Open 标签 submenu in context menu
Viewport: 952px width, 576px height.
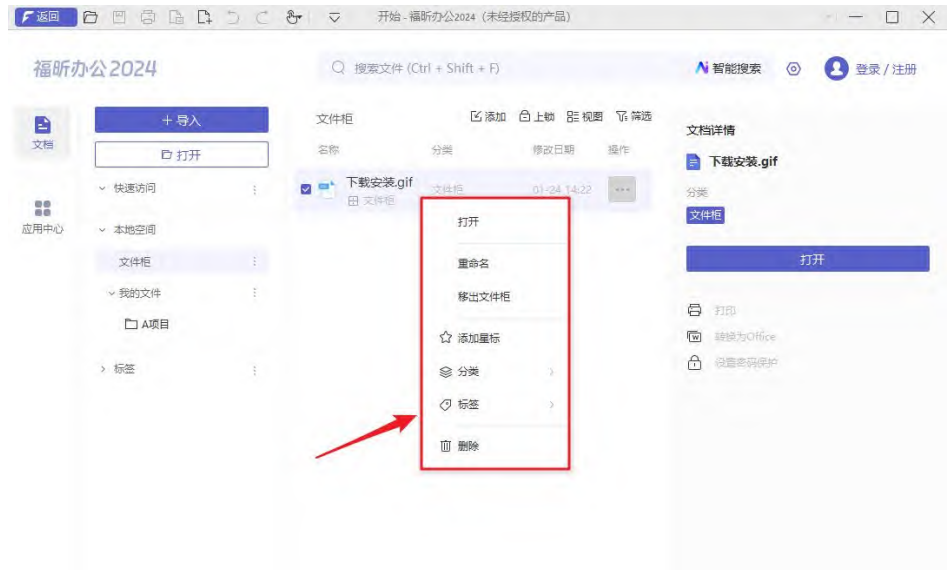tap(495, 404)
